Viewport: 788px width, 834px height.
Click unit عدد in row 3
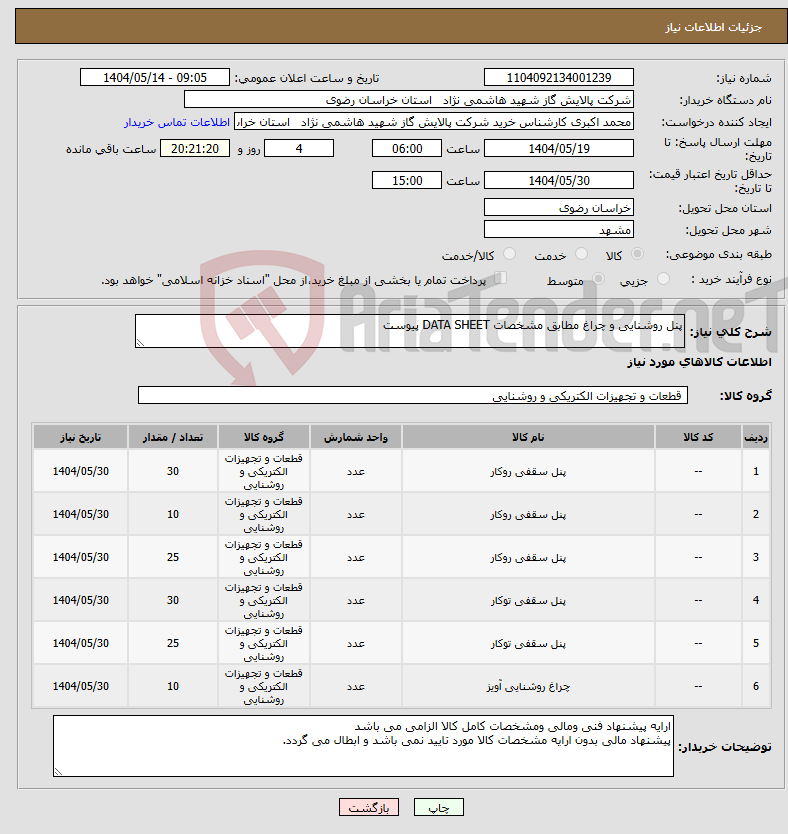point(356,558)
